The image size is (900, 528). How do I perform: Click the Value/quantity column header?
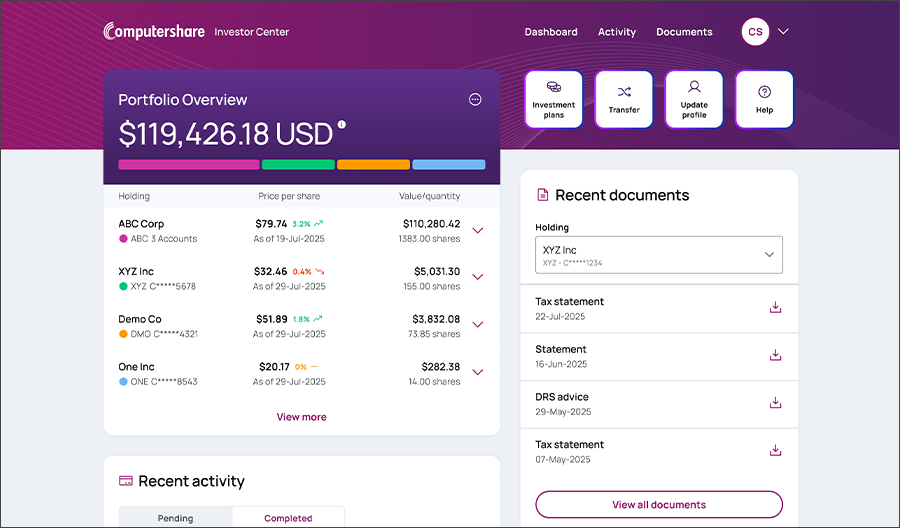[430, 196]
